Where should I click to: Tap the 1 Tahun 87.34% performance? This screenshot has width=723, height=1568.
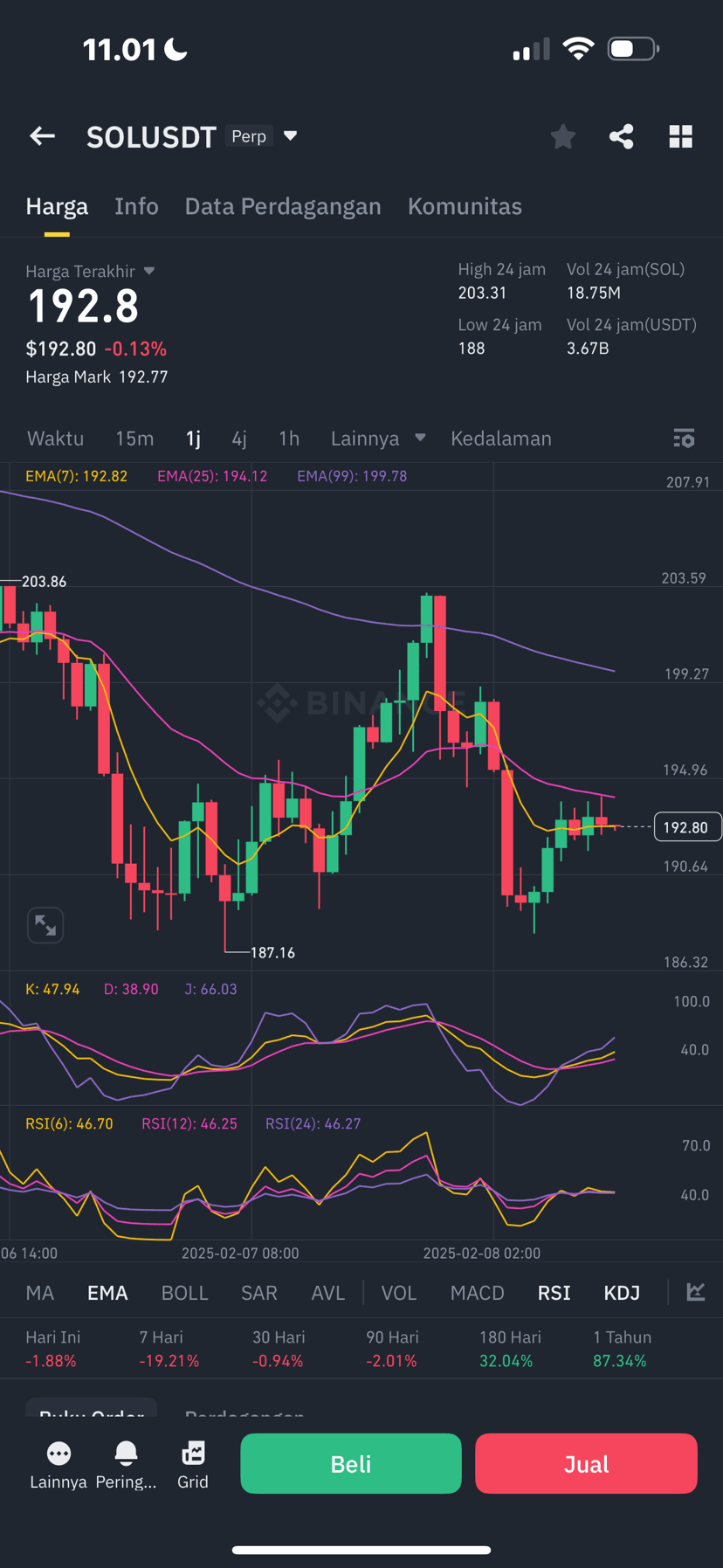pyautogui.click(x=622, y=1349)
